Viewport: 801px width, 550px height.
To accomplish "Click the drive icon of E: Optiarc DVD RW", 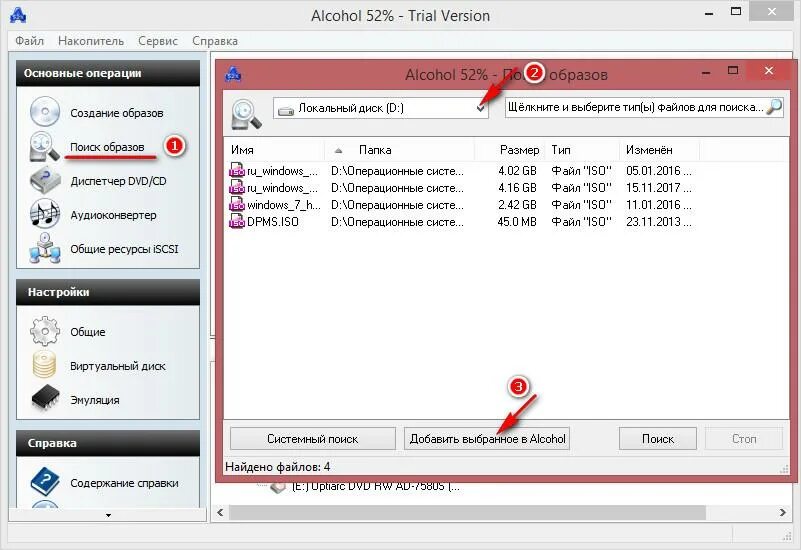I will coord(278,487).
